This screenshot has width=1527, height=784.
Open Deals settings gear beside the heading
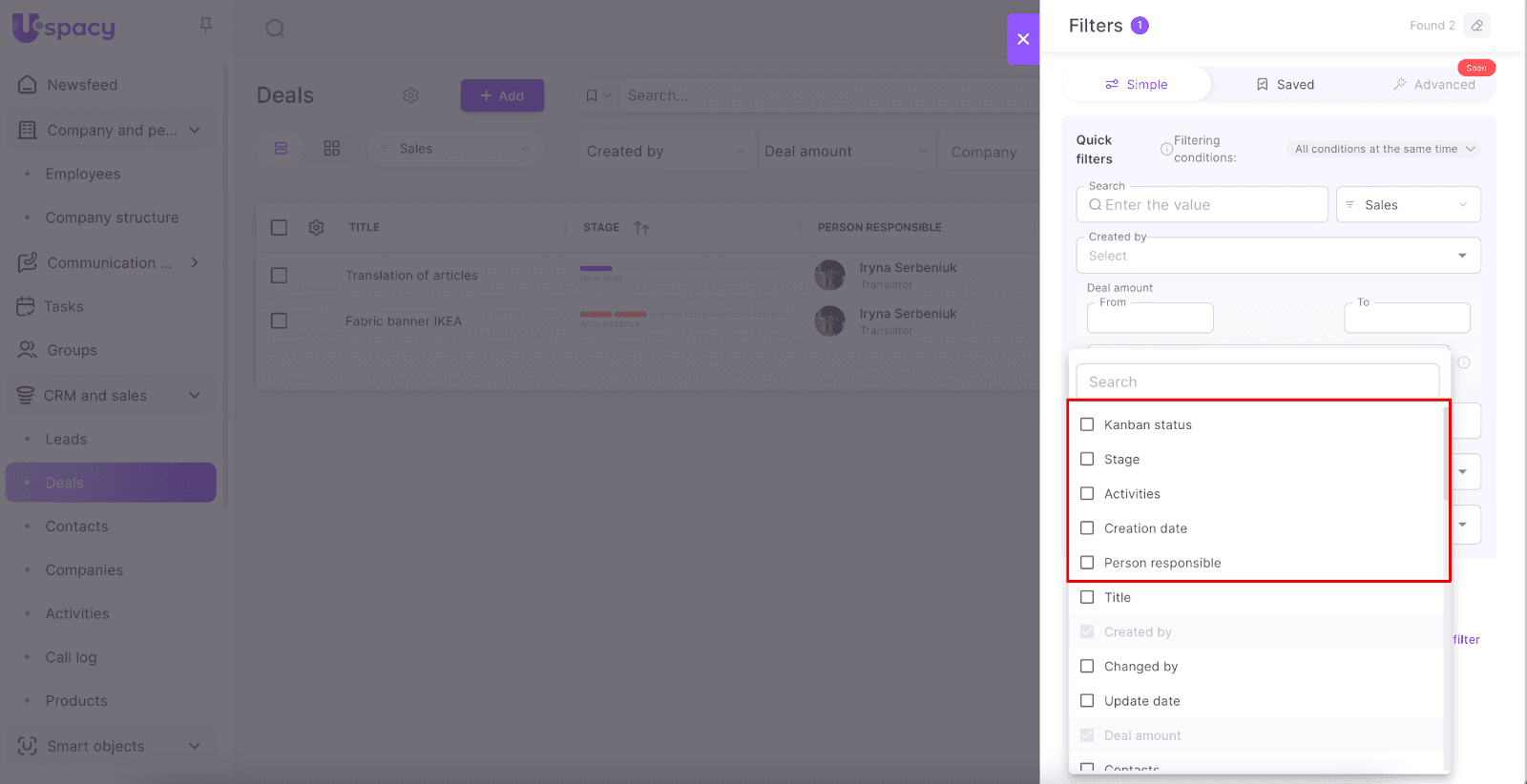coord(410,95)
